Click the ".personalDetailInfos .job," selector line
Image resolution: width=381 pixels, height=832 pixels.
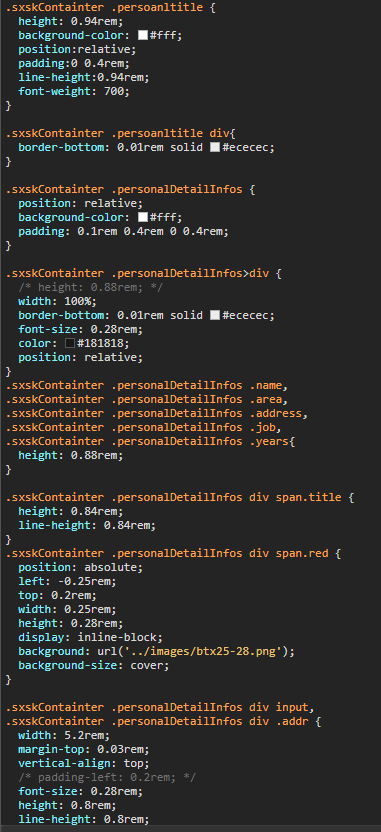143,428
